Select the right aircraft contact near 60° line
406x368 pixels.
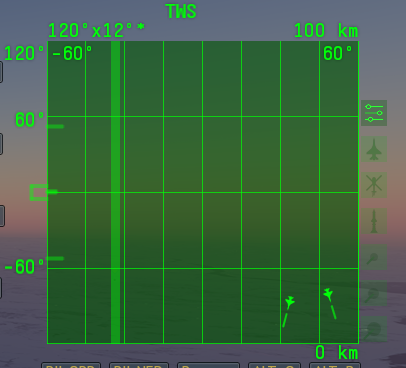(328, 295)
